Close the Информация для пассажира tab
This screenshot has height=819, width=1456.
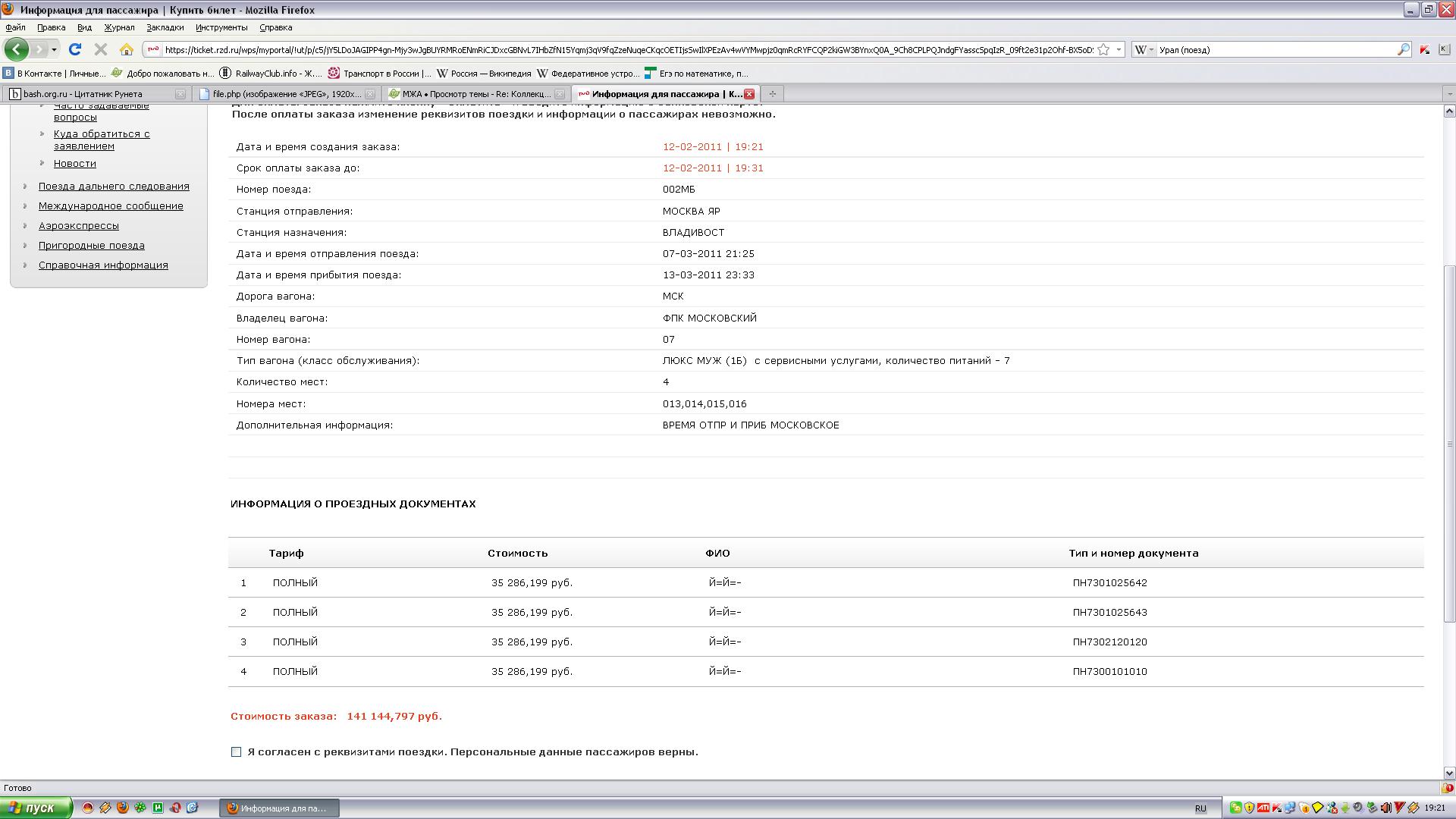[x=749, y=94]
